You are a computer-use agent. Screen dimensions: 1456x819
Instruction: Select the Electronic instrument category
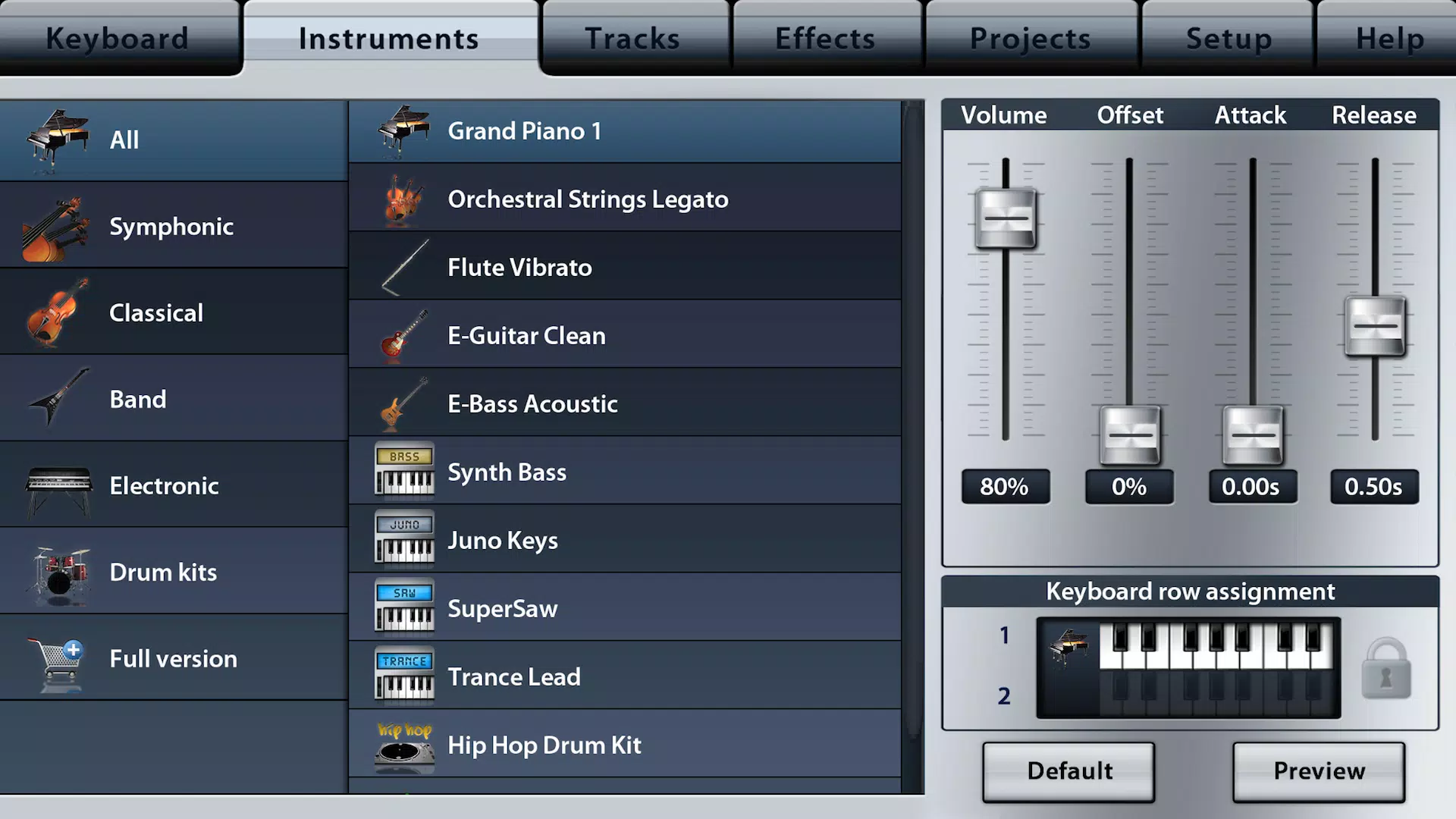click(171, 485)
